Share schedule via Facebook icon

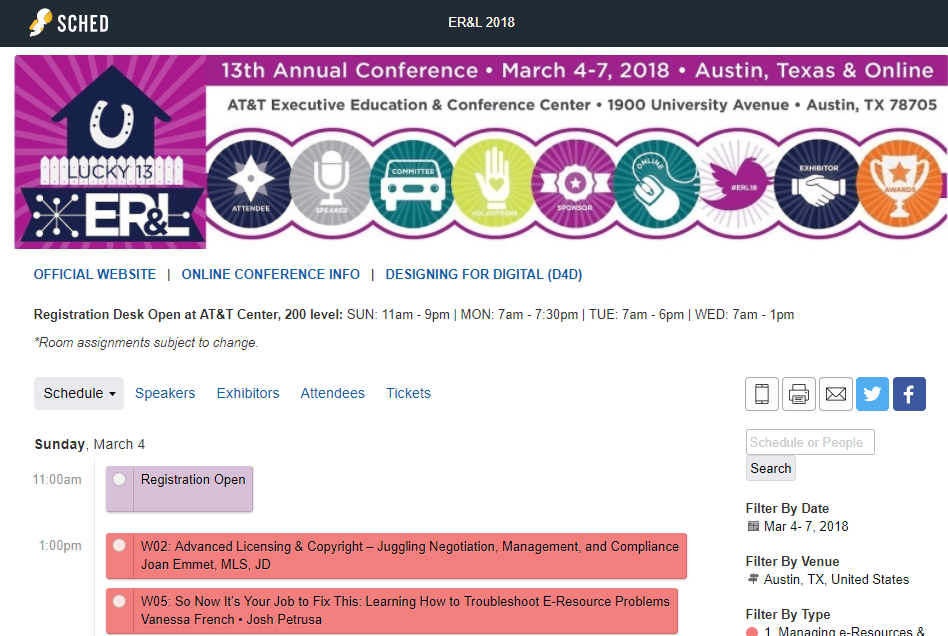pyautogui.click(x=909, y=394)
